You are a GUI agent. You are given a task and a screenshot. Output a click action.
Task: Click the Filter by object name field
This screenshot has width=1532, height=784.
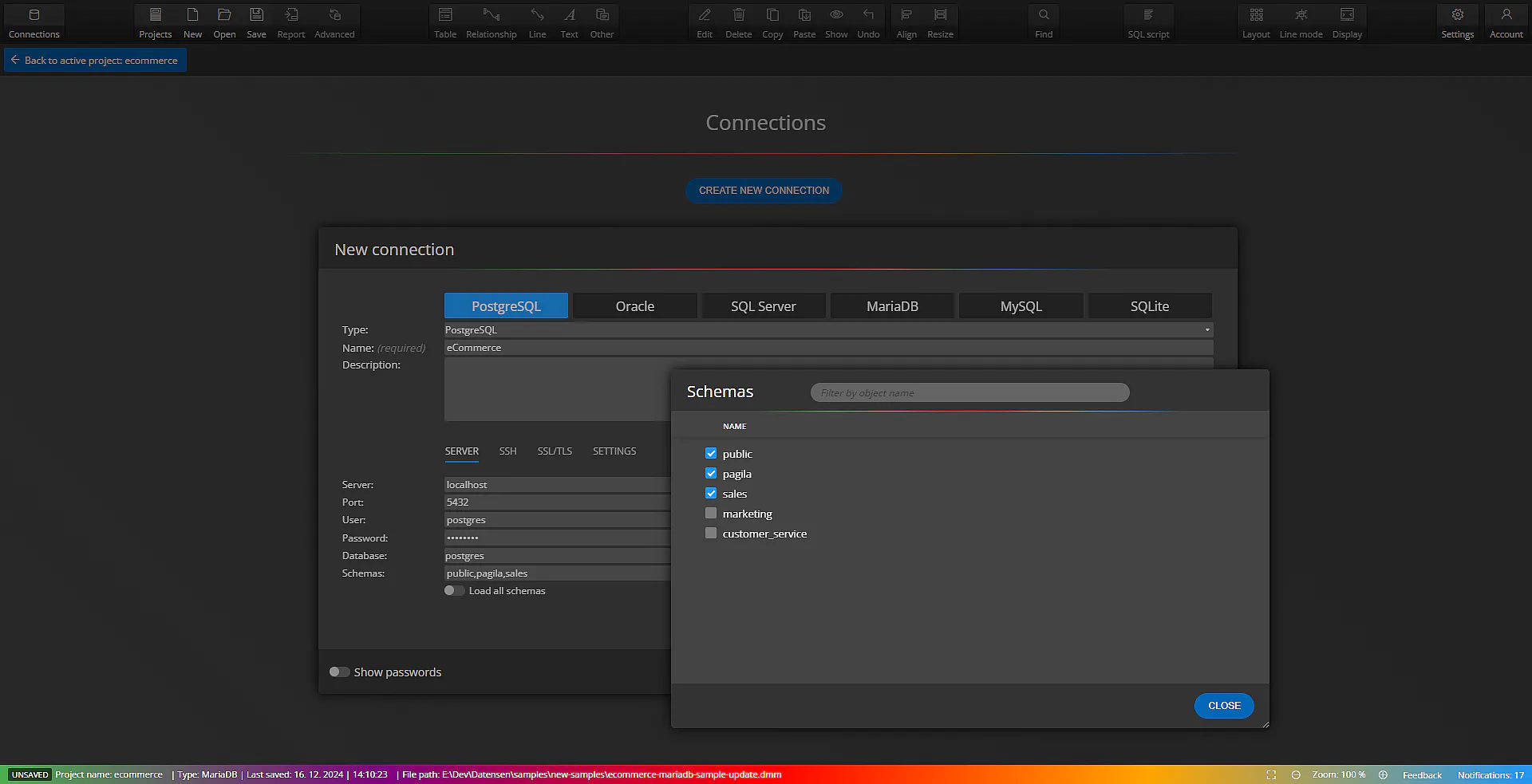pyautogui.click(x=969, y=392)
